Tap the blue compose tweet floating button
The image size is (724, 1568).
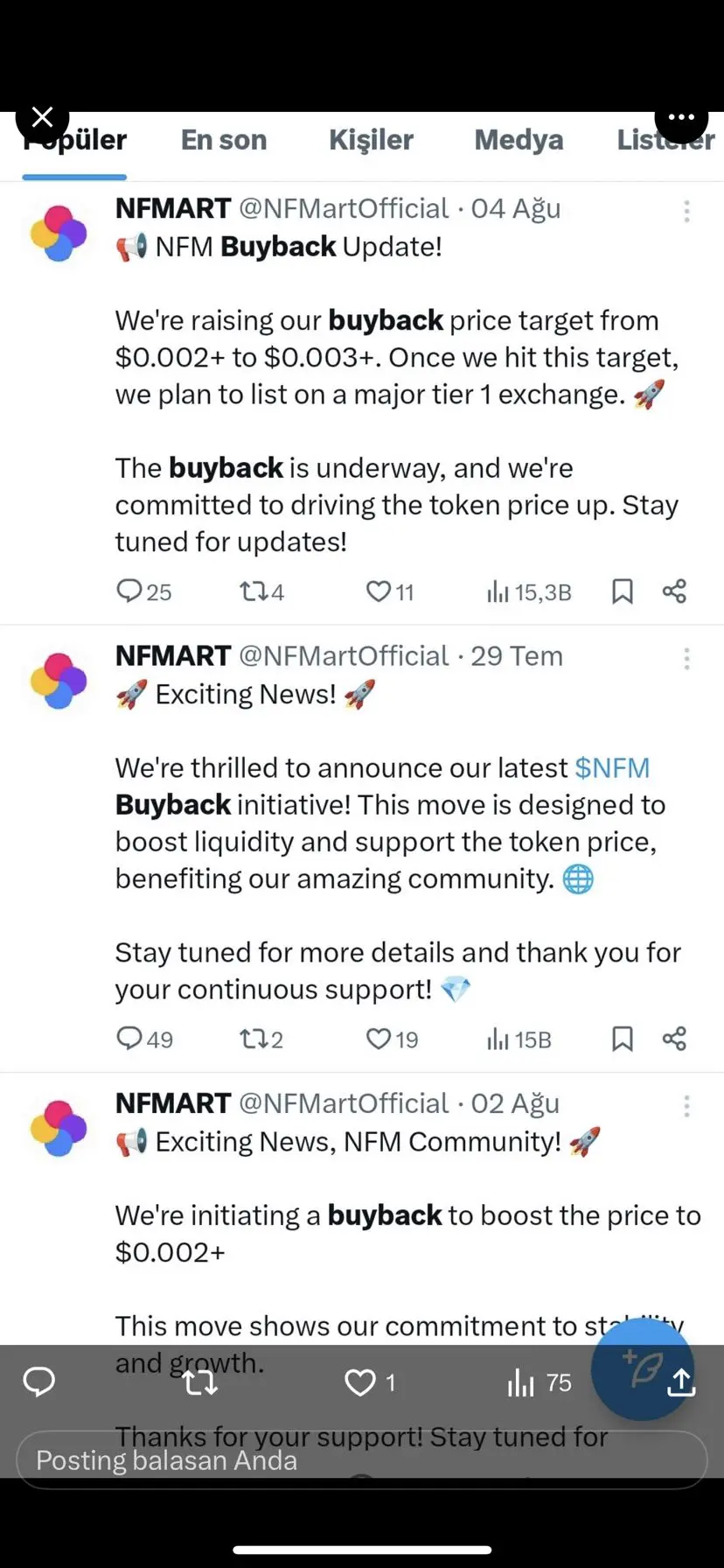pos(643,1369)
